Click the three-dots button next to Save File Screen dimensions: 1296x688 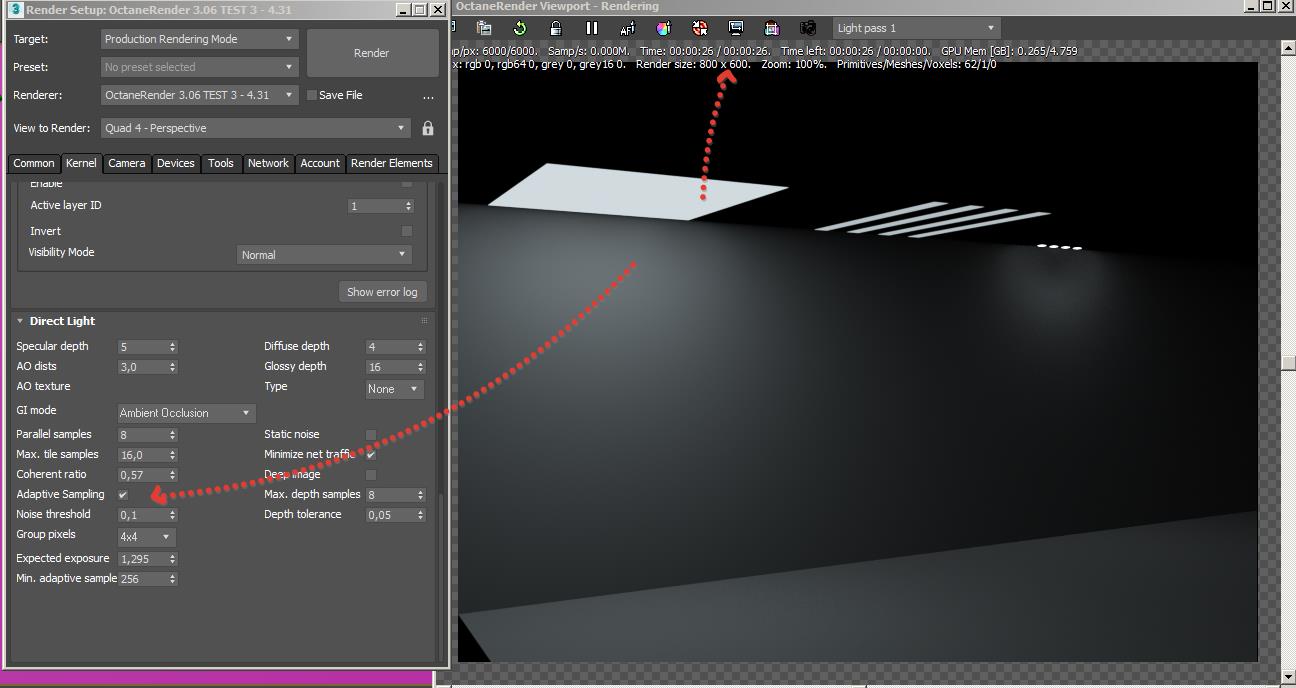click(428, 96)
